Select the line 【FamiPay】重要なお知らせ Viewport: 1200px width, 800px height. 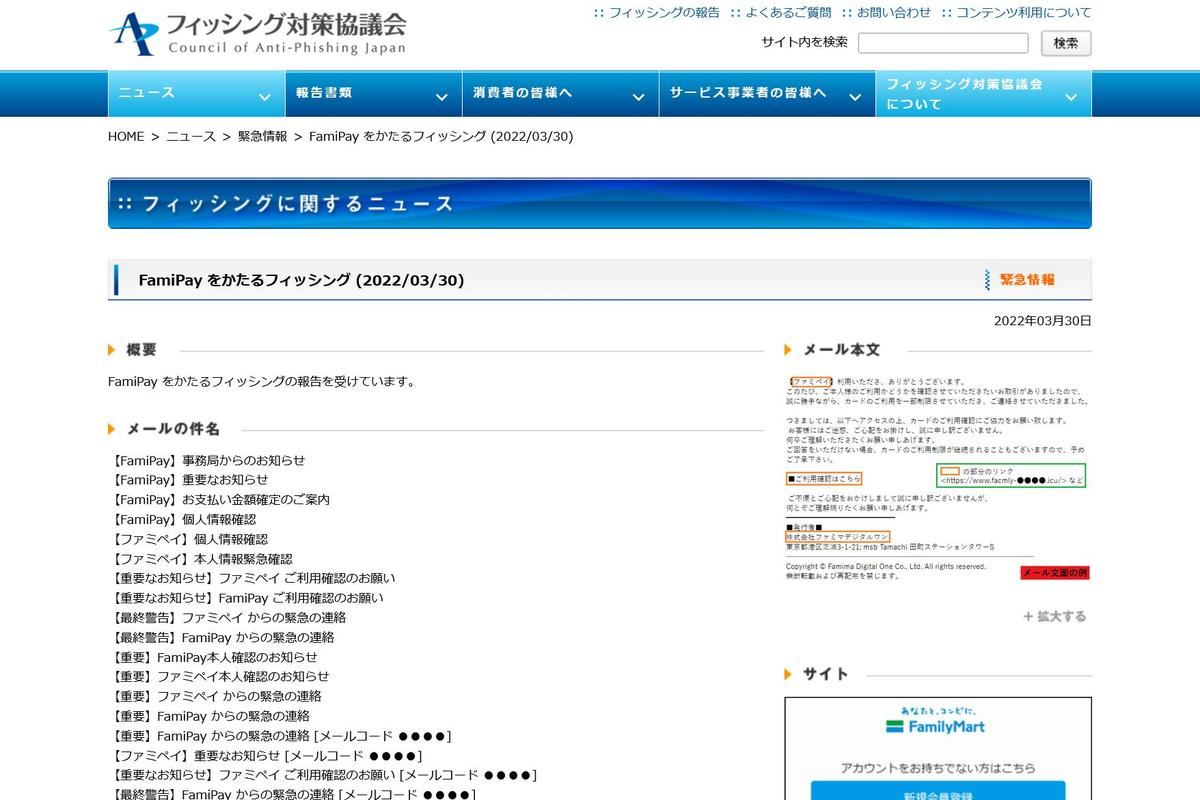pos(188,480)
